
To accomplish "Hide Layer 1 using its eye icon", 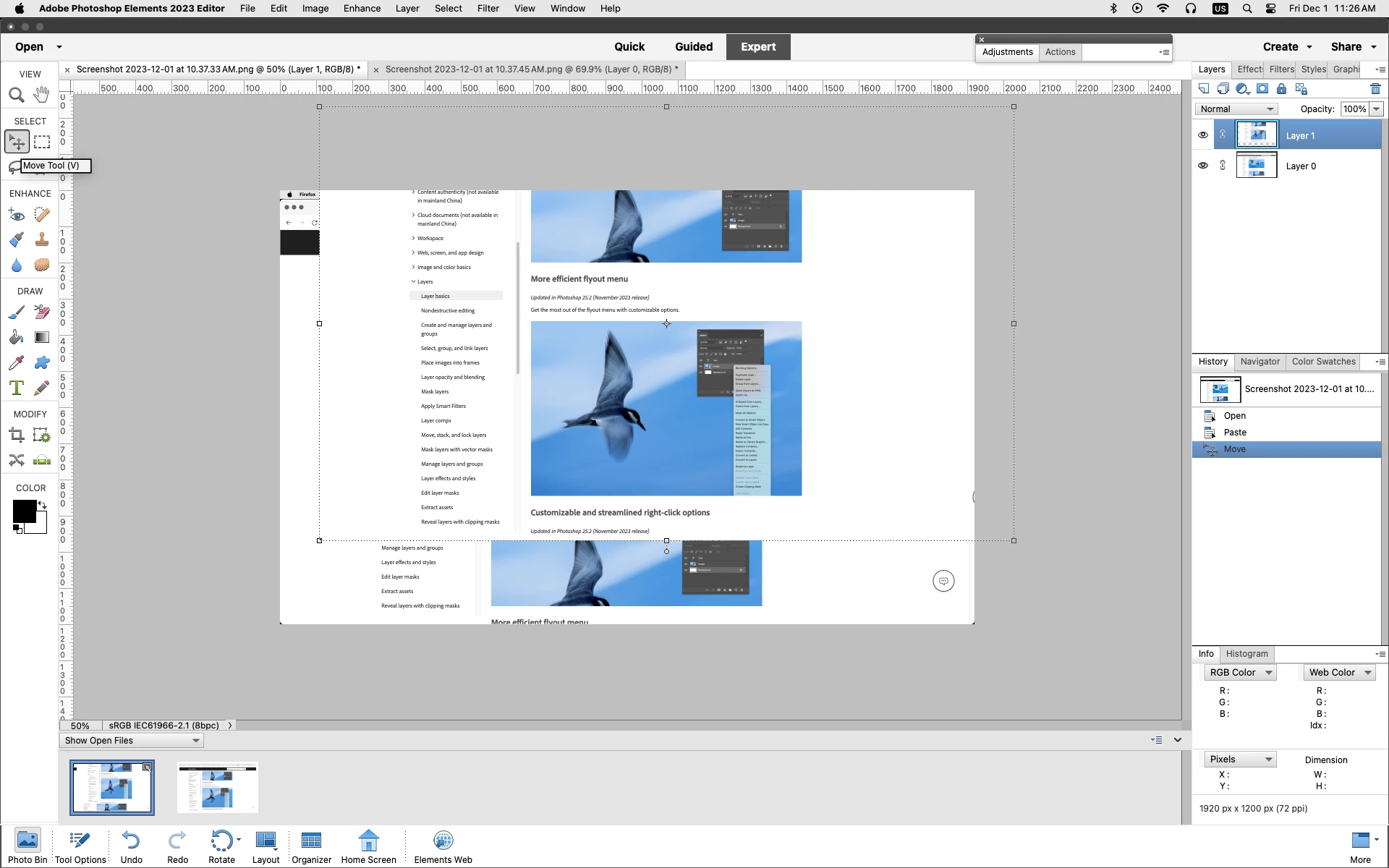I will 1203,135.
